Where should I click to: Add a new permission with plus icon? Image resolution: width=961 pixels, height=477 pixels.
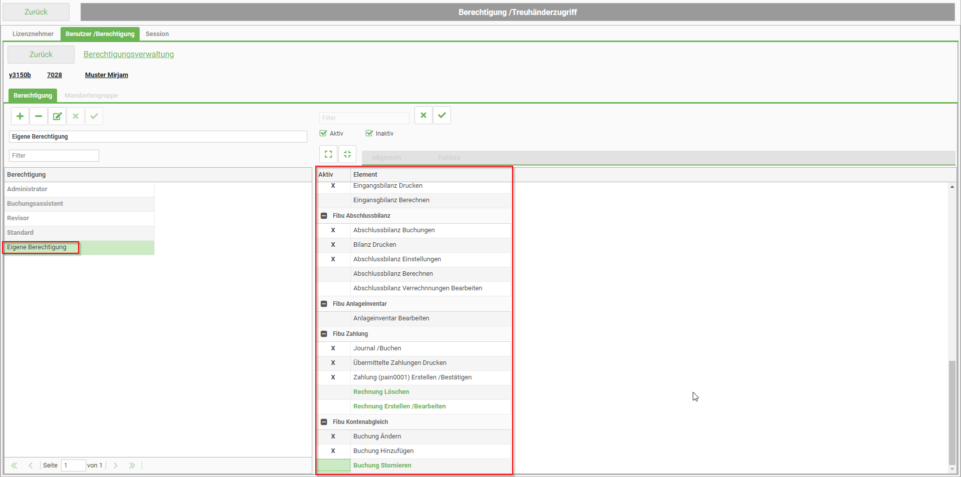tap(20, 116)
